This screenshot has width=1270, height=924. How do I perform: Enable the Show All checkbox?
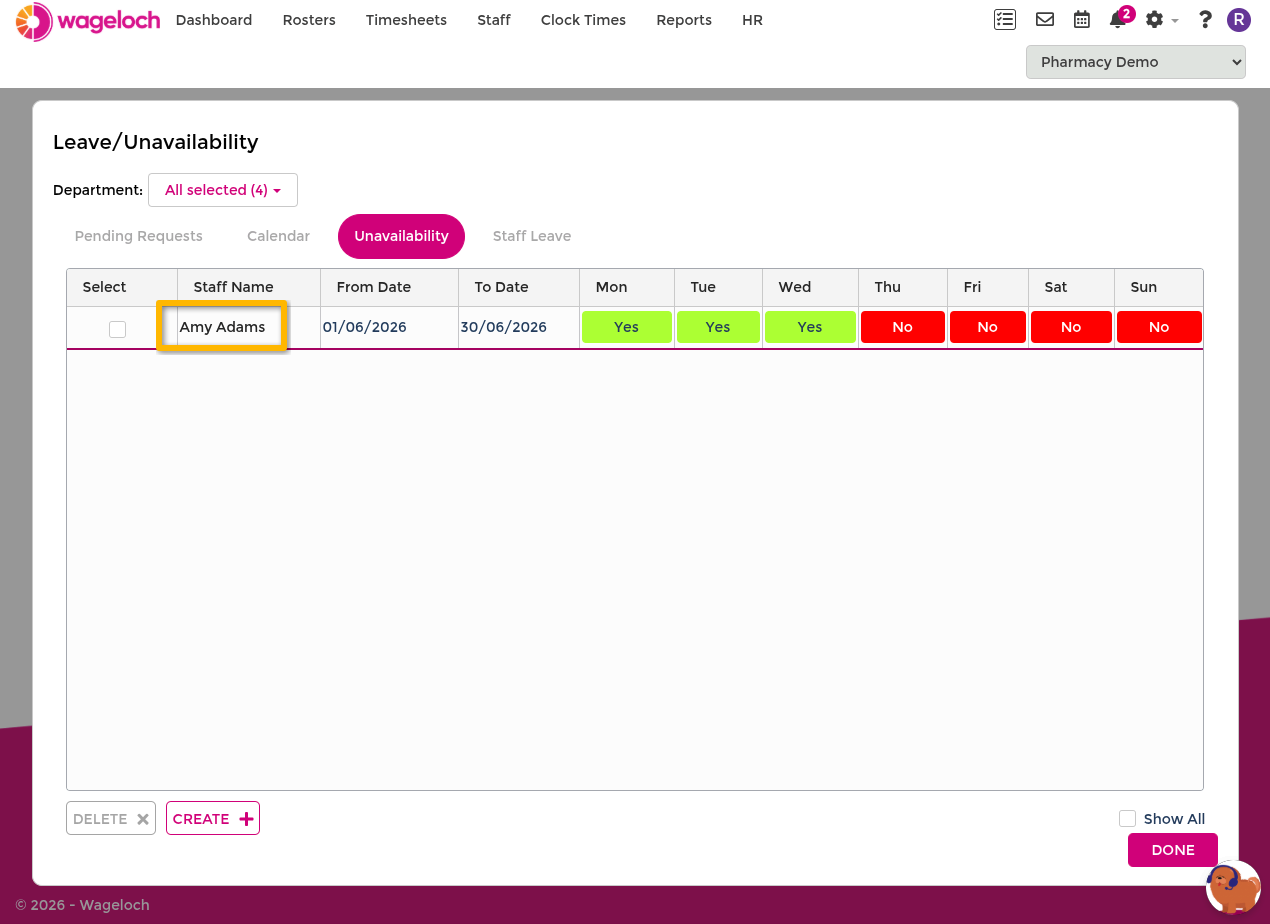(1127, 818)
